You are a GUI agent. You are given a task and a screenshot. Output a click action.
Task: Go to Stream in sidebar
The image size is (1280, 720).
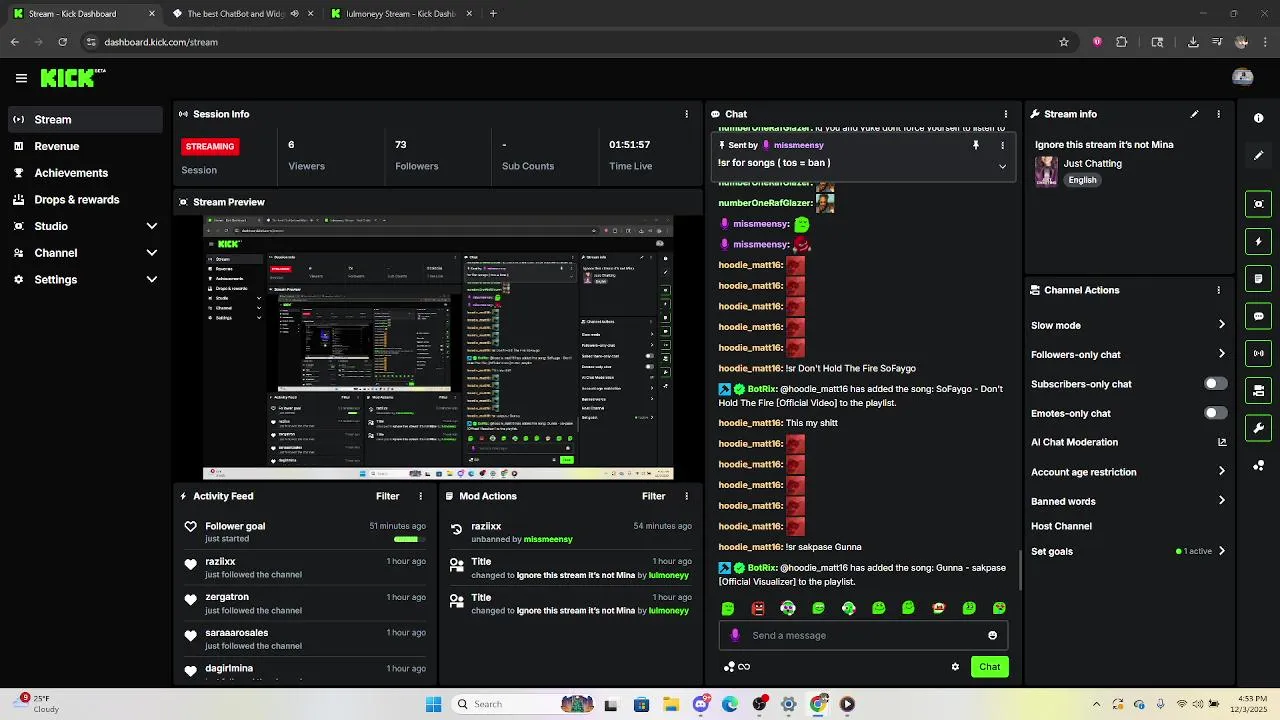(x=84, y=119)
